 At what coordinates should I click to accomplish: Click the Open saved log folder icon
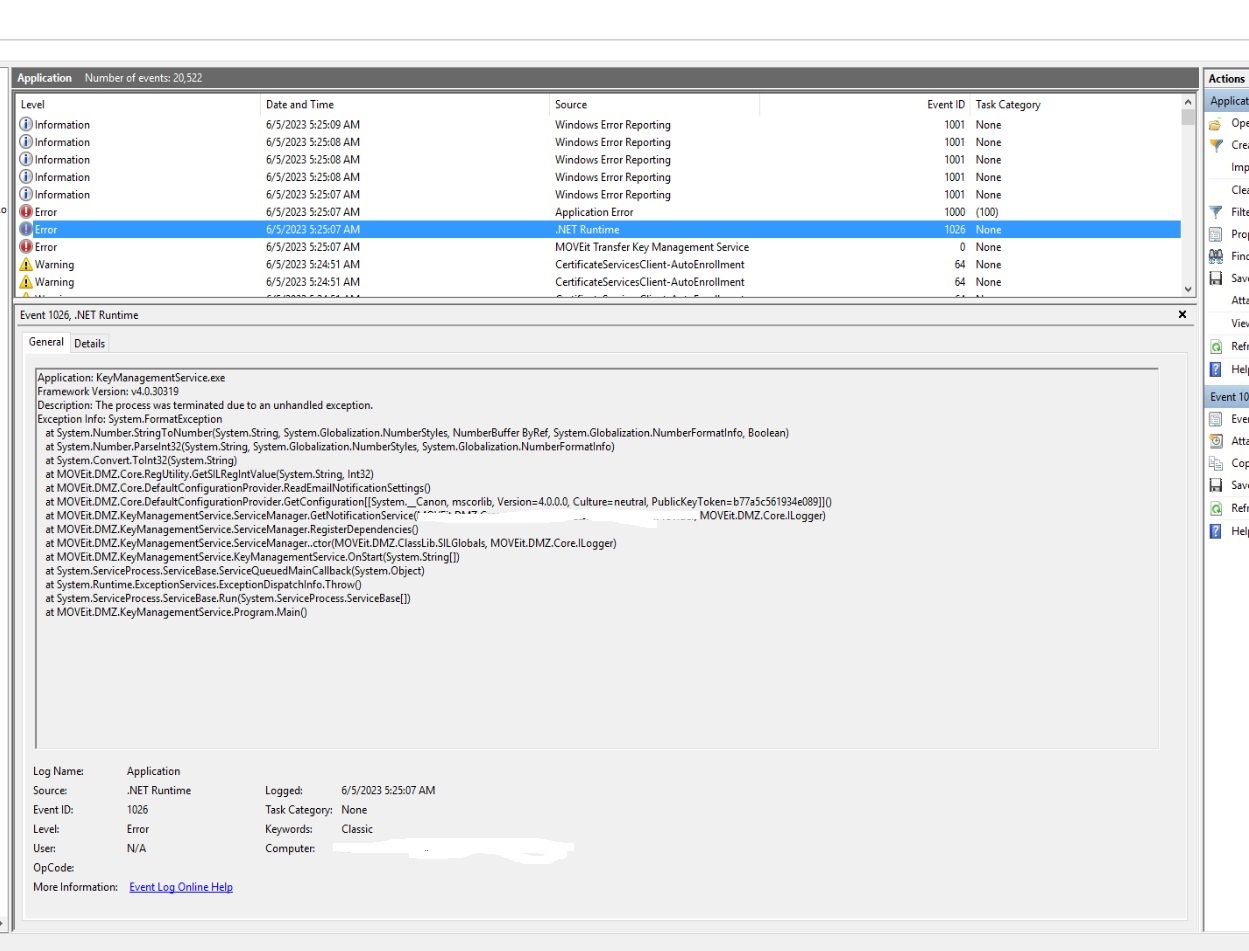[x=1215, y=124]
